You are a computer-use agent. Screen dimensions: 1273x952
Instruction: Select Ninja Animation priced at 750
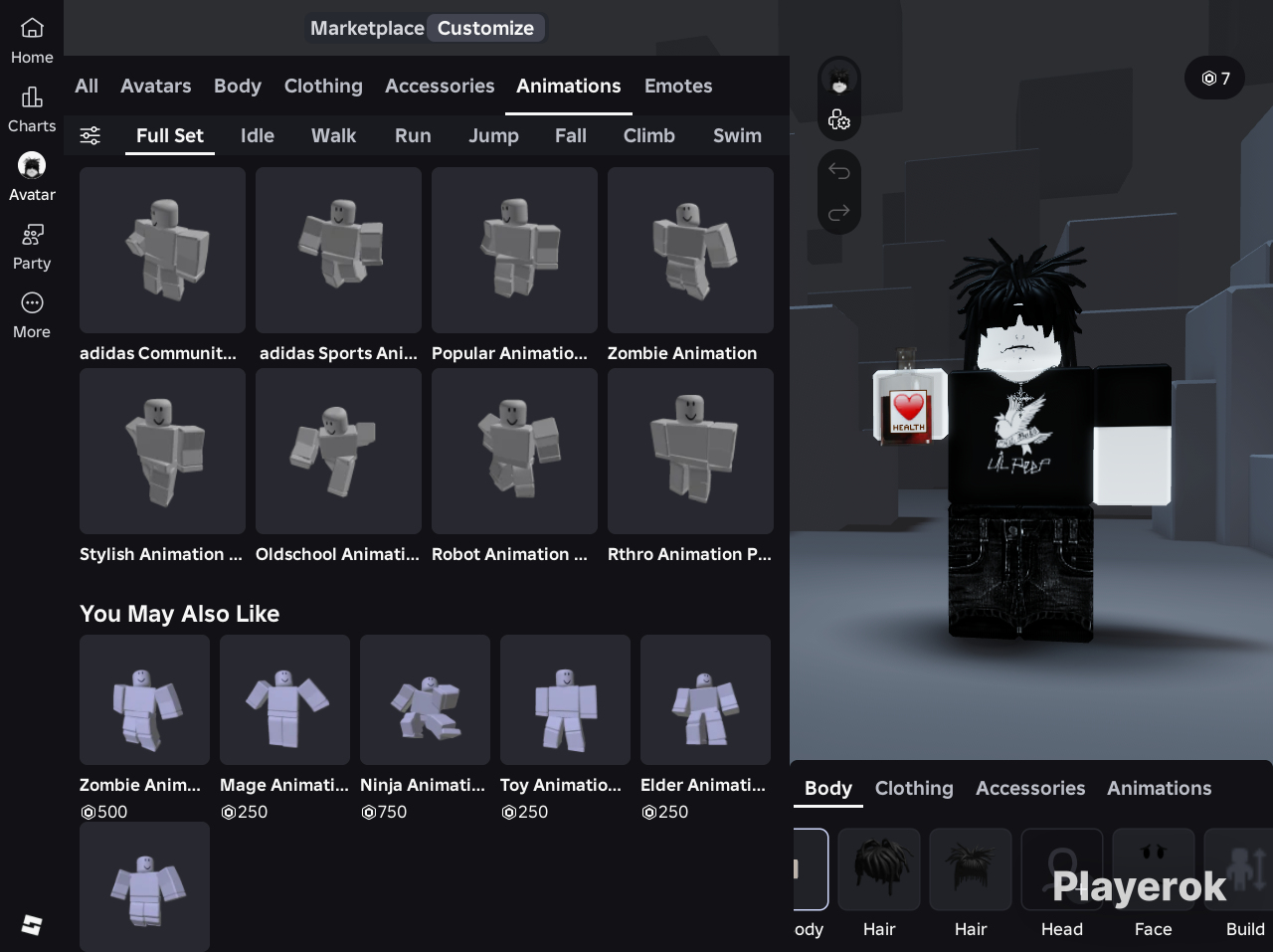coord(425,700)
